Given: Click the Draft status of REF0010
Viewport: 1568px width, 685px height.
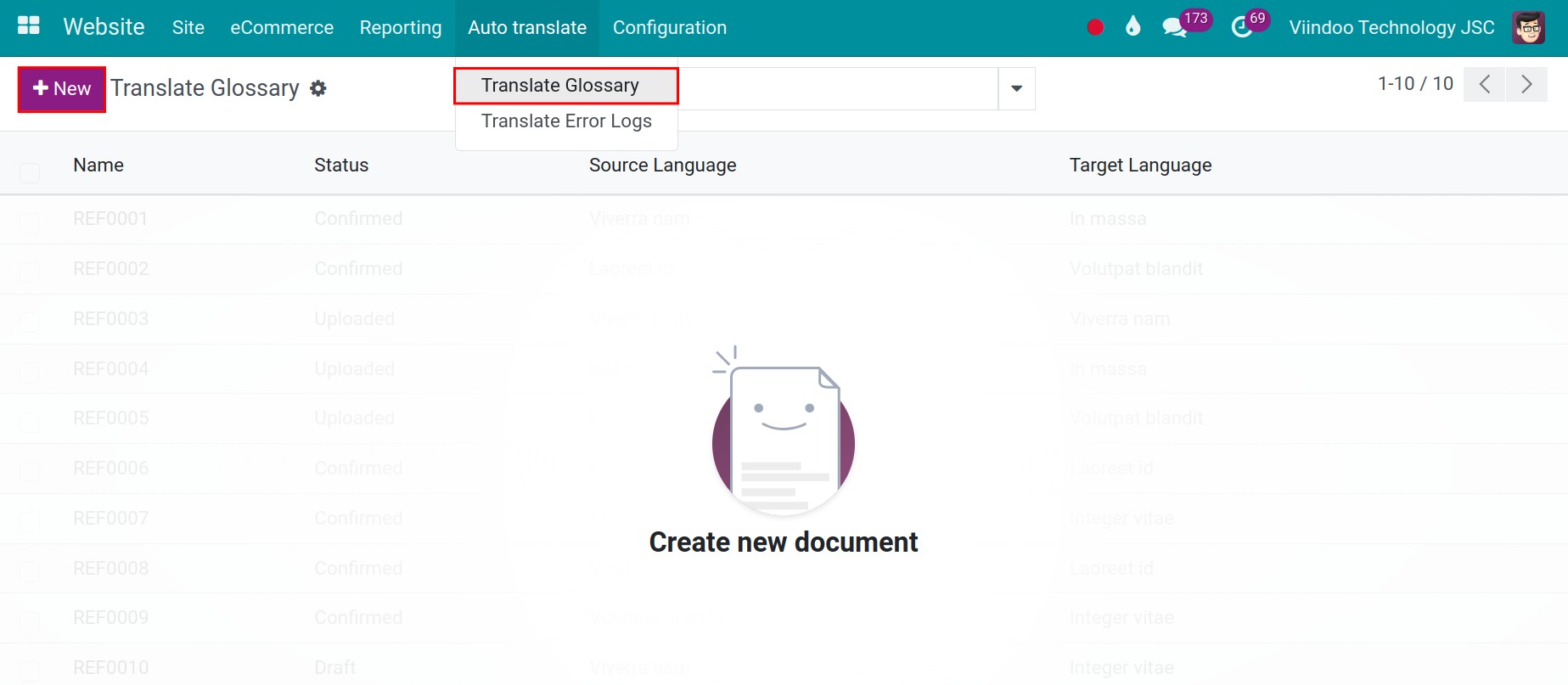Looking at the screenshot, I should (x=334, y=668).
